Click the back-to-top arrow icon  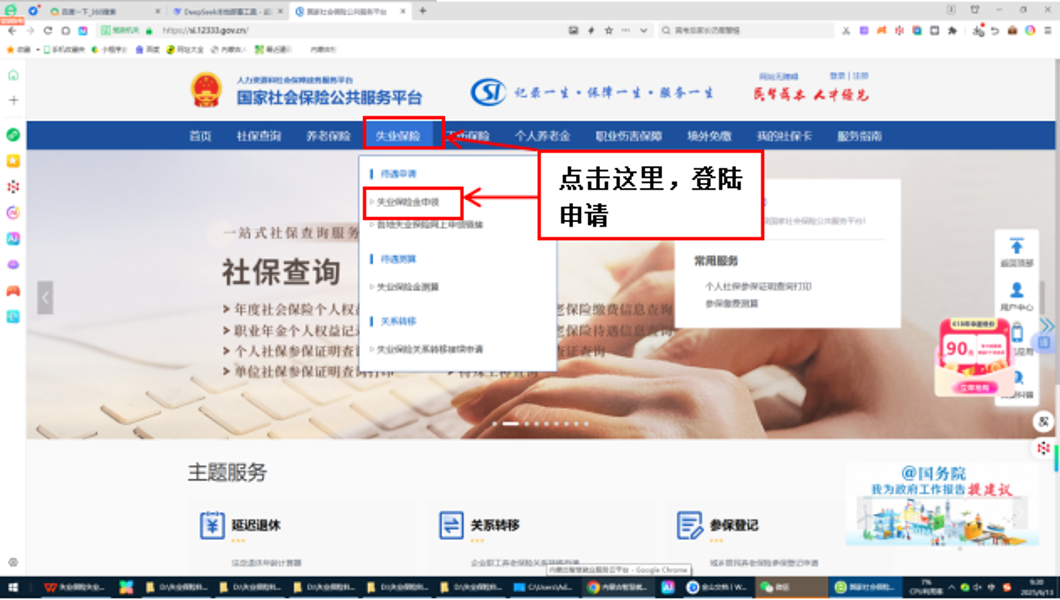pyautogui.click(x=1016, y=246)
